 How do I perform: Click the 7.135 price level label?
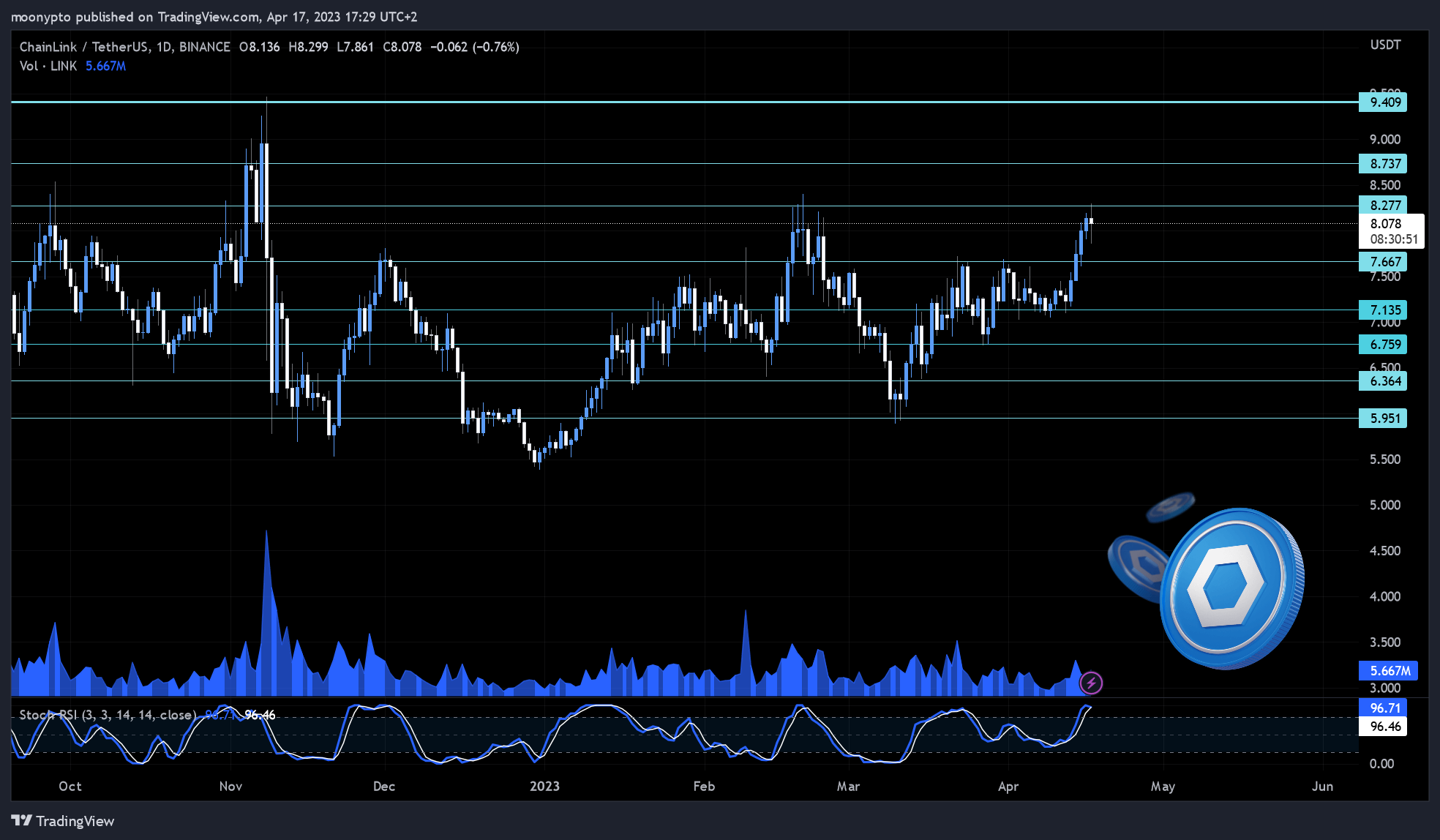tap(1382, 310)
